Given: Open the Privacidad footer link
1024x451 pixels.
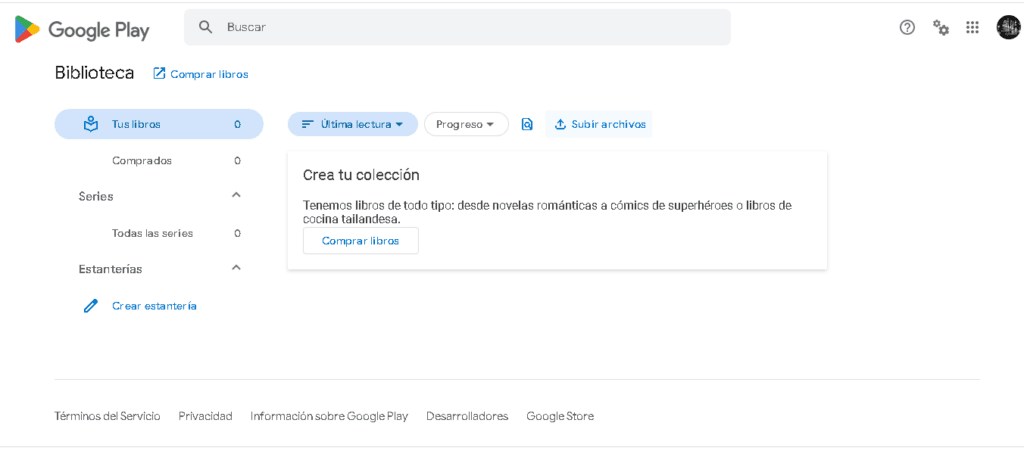Looking at the screenshot, I should [x=206, y=416].
